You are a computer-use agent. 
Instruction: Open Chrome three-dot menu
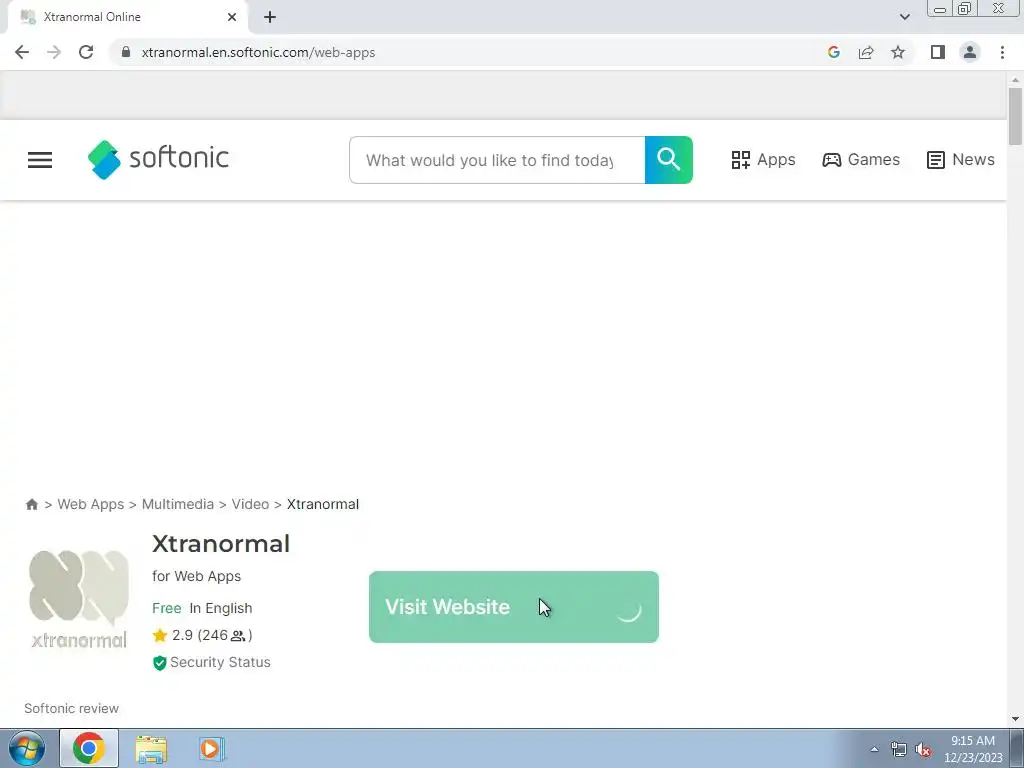[1002, 52]
